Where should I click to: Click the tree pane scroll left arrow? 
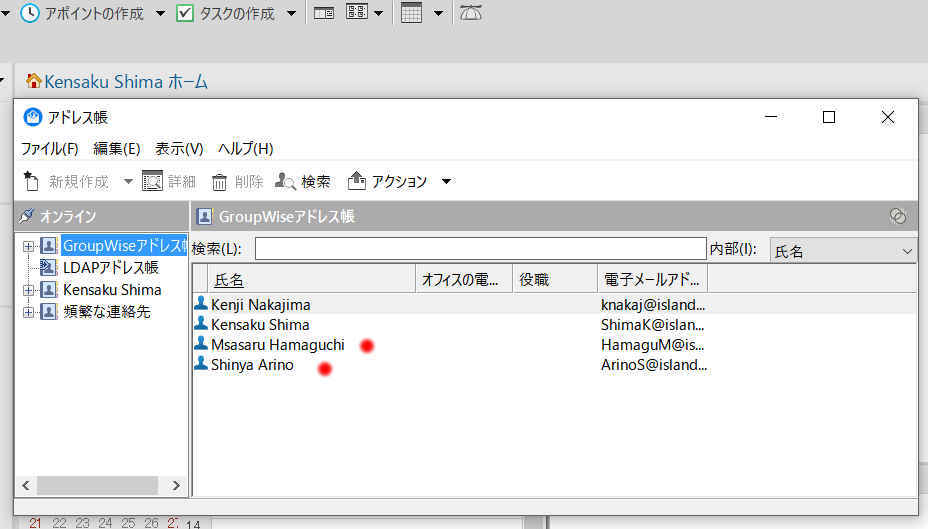click(x=25, y=485)
